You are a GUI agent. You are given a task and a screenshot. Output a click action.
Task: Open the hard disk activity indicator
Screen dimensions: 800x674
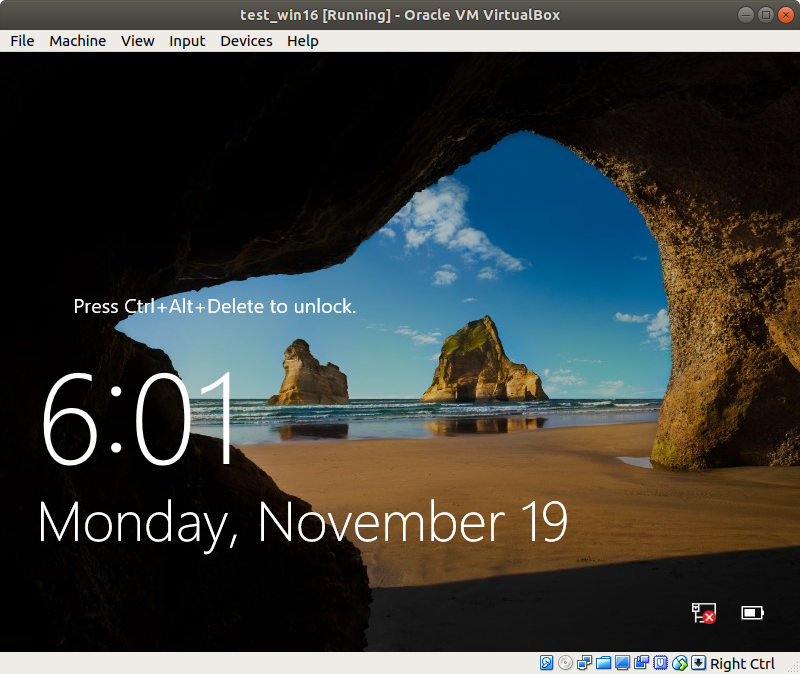tap(546, 663)
